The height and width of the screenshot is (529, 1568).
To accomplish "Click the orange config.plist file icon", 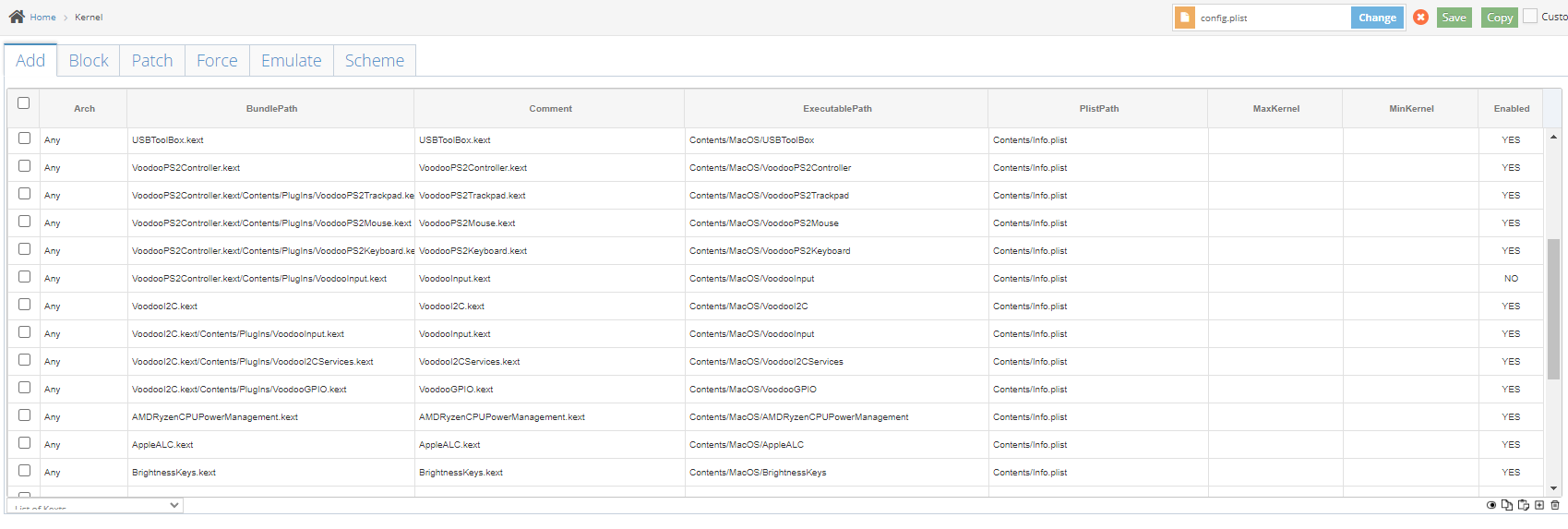I will tap(1185, 18).
